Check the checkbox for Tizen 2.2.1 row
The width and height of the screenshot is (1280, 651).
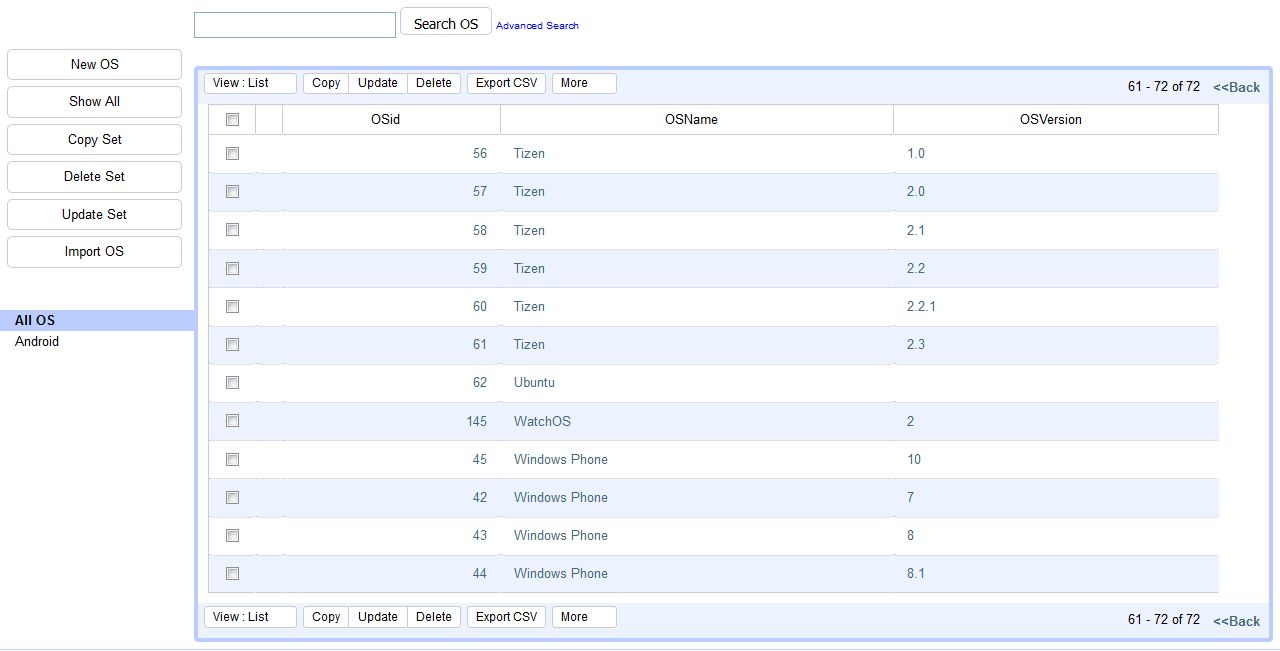pyautogui.click(x=233, y=306)
